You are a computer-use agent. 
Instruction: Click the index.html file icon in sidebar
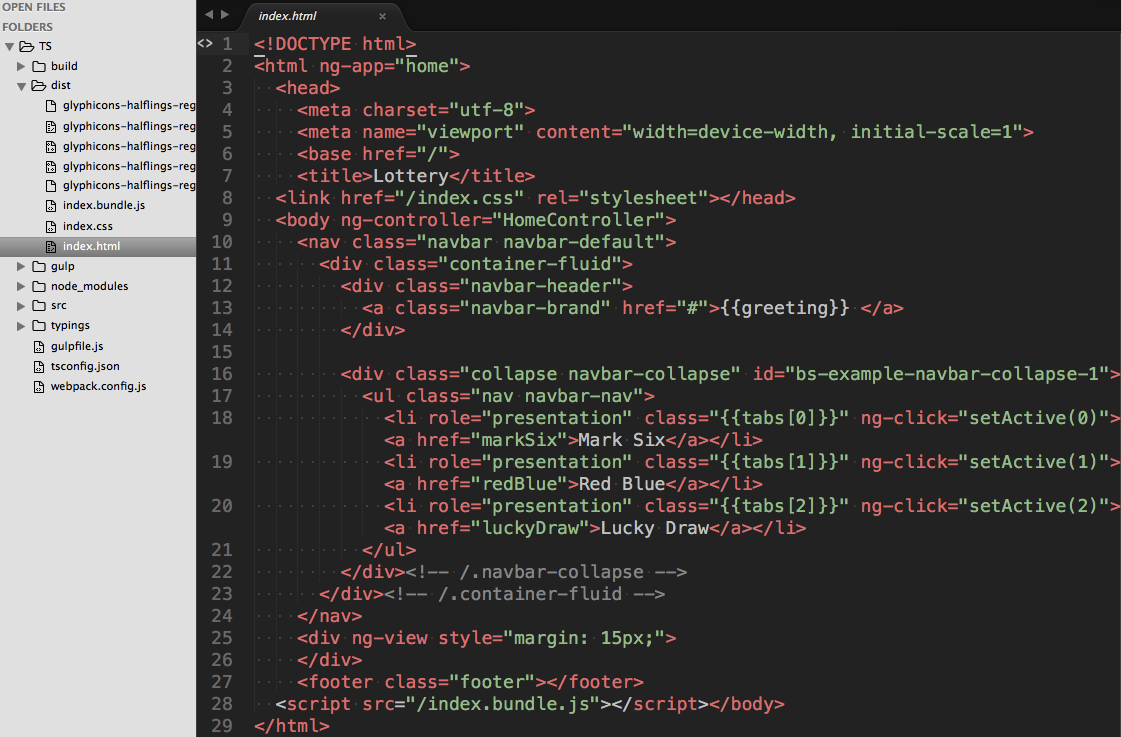(51, 247)
